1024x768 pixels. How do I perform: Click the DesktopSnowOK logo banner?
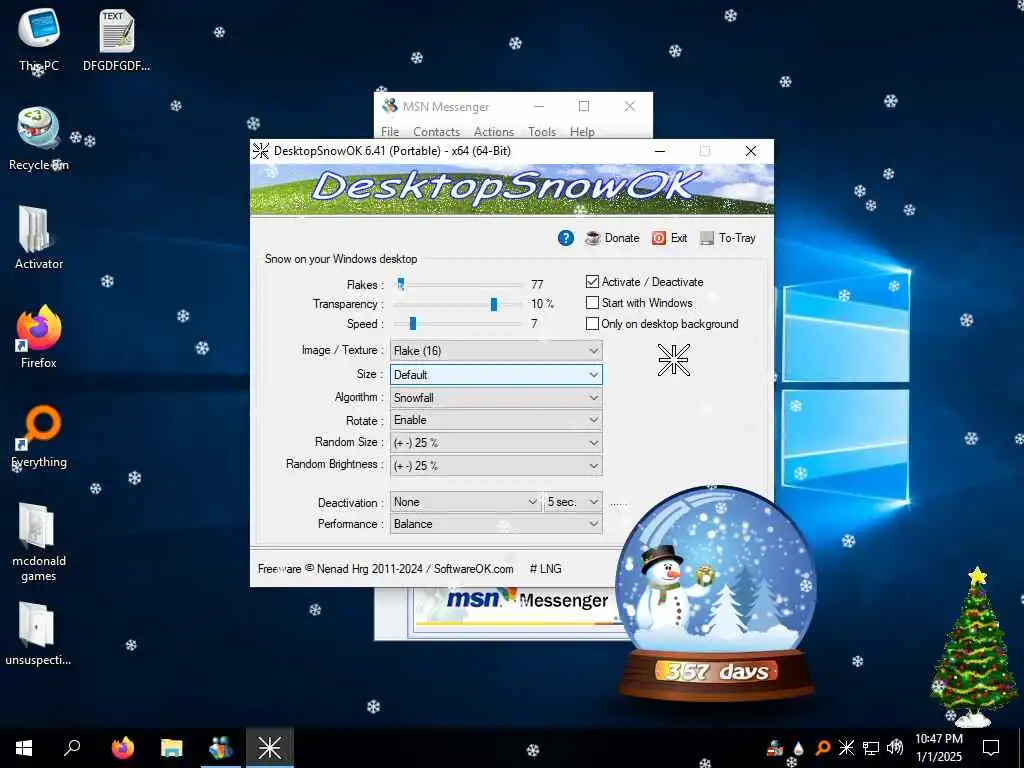(512, 189)
